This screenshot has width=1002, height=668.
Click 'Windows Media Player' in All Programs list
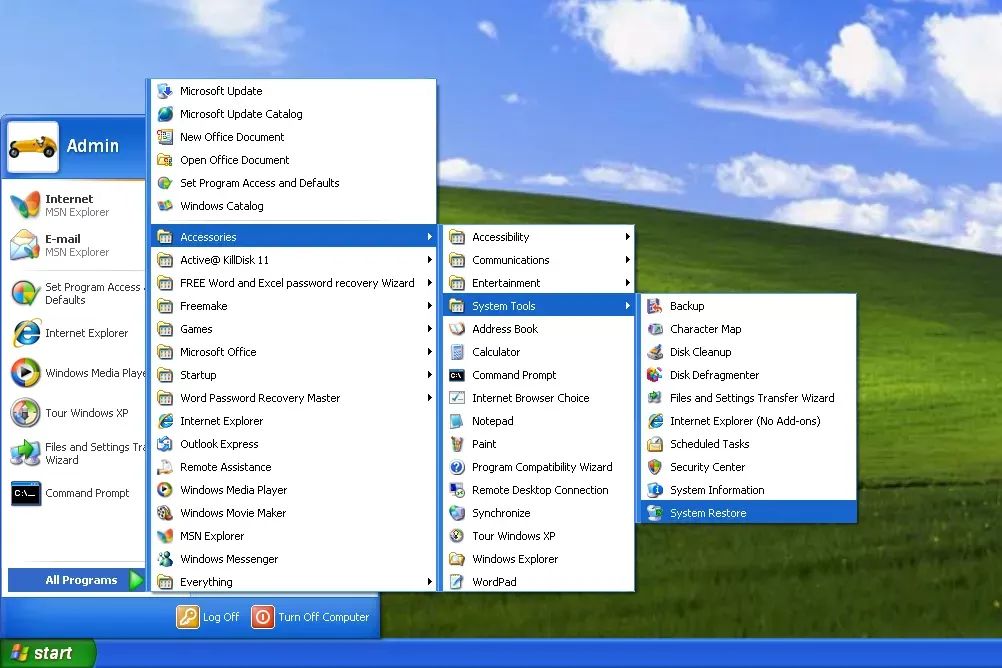pos(233,490)
